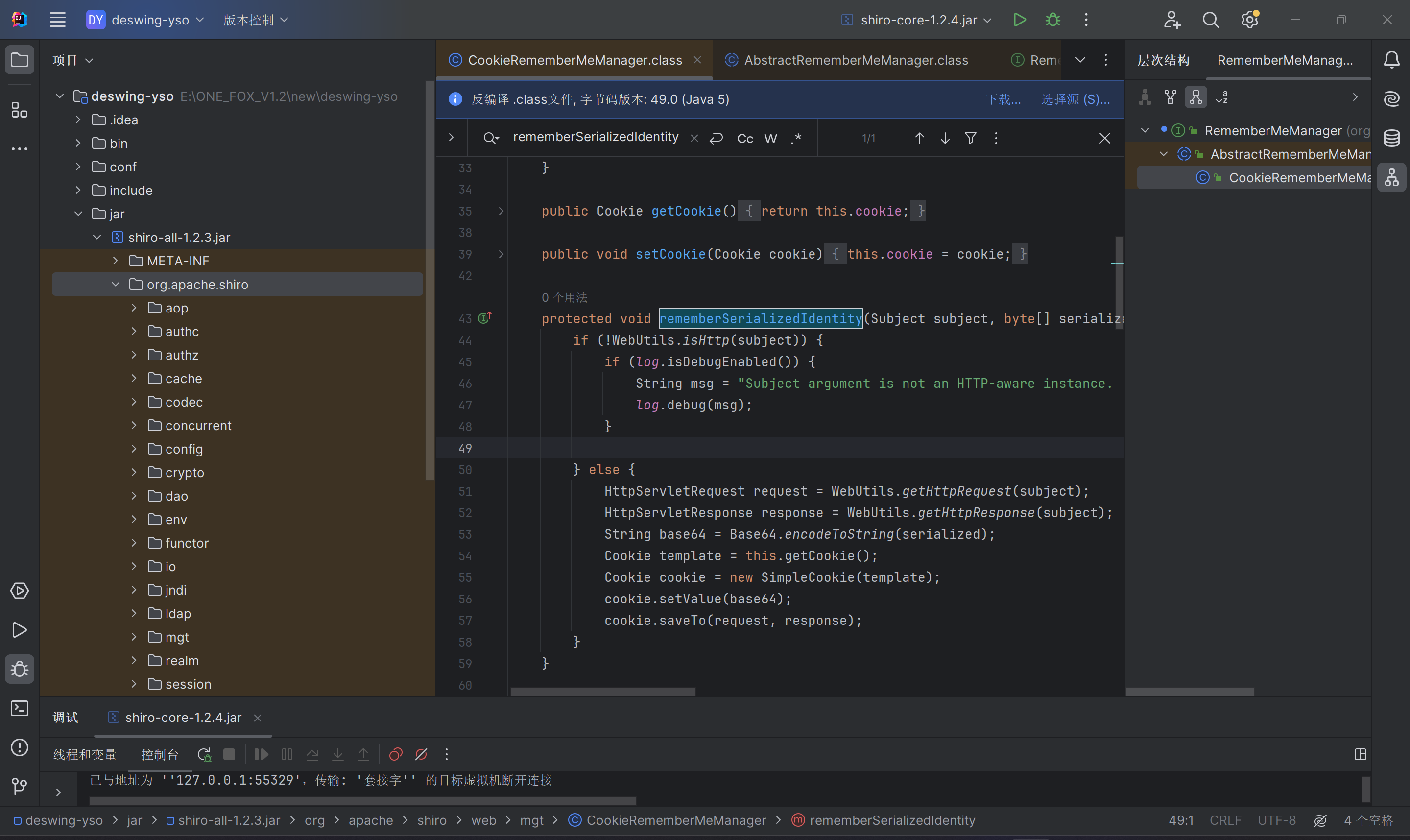Click the Rerun debug session icon
Viewport: 1410px width, 840px height.
[204, 754]
